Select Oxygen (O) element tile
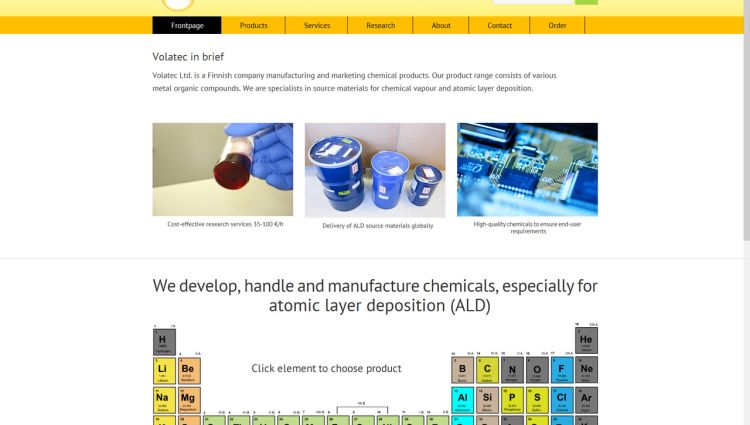This screenshot has width=750, height=425. (537, 370)
